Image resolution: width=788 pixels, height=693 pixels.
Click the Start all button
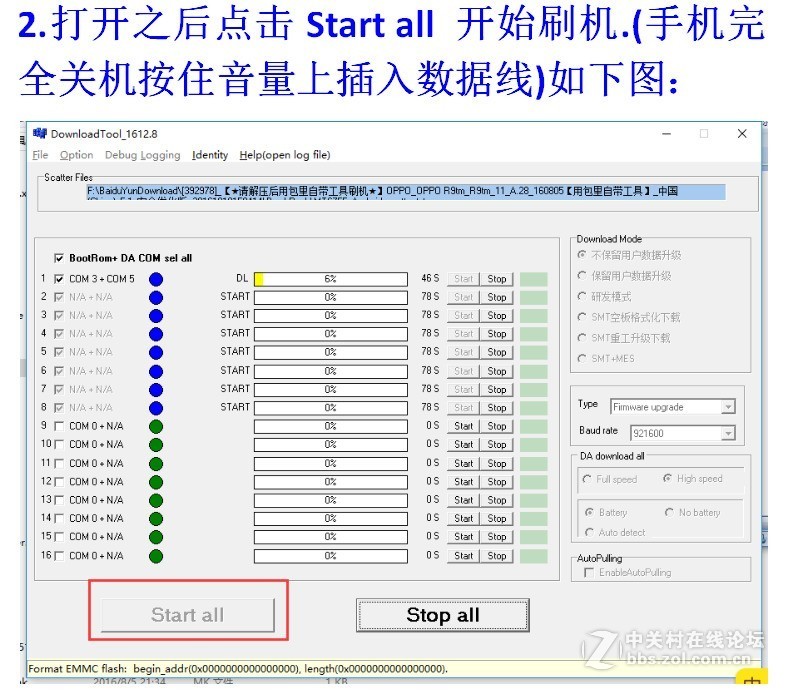coord(188,615)
